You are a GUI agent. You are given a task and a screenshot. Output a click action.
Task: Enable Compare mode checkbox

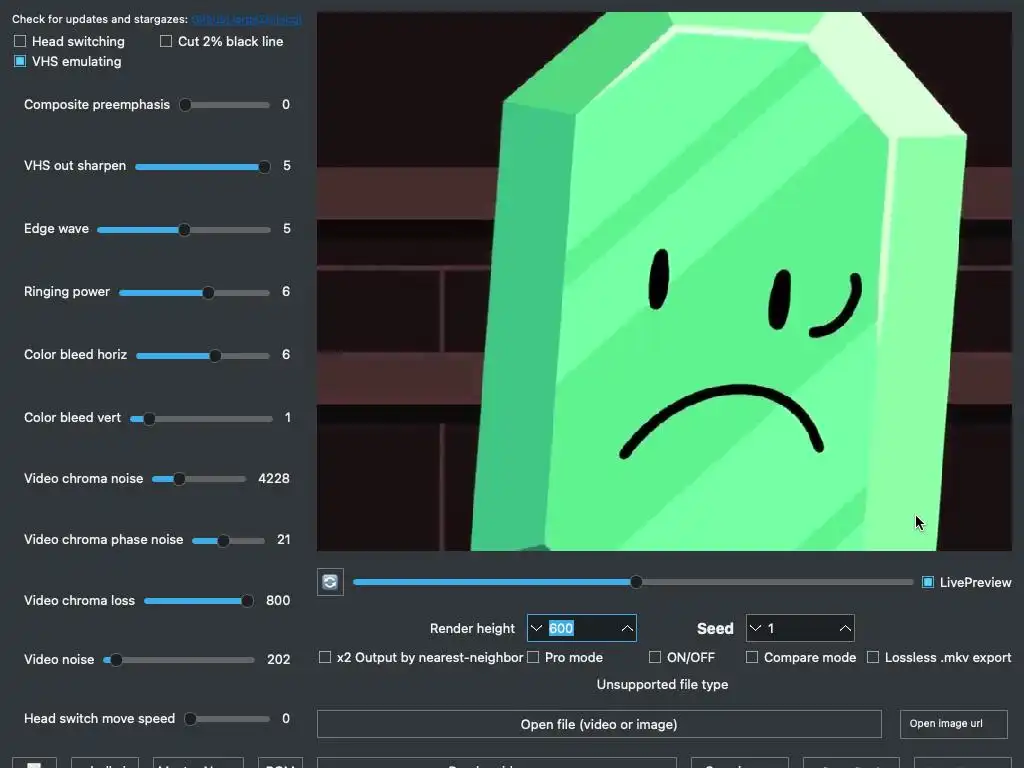pos(752,657)
